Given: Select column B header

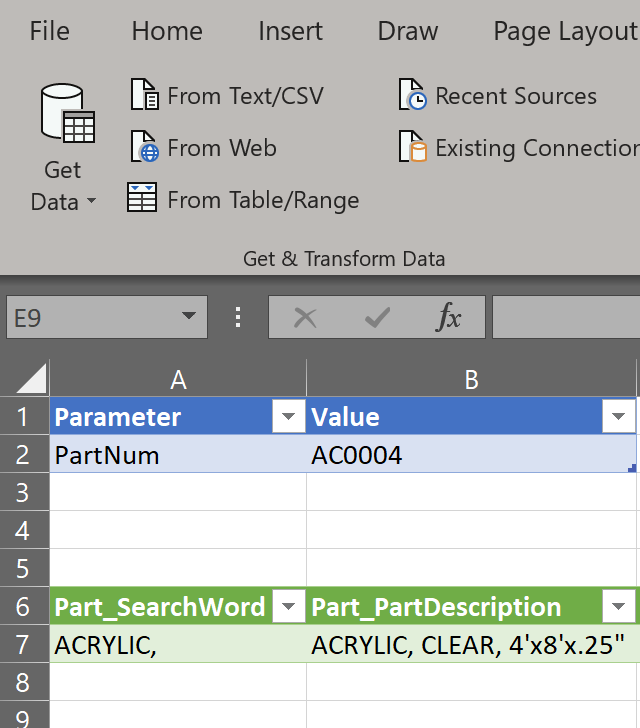Looking at the screenshot, I should pos(471,379).
